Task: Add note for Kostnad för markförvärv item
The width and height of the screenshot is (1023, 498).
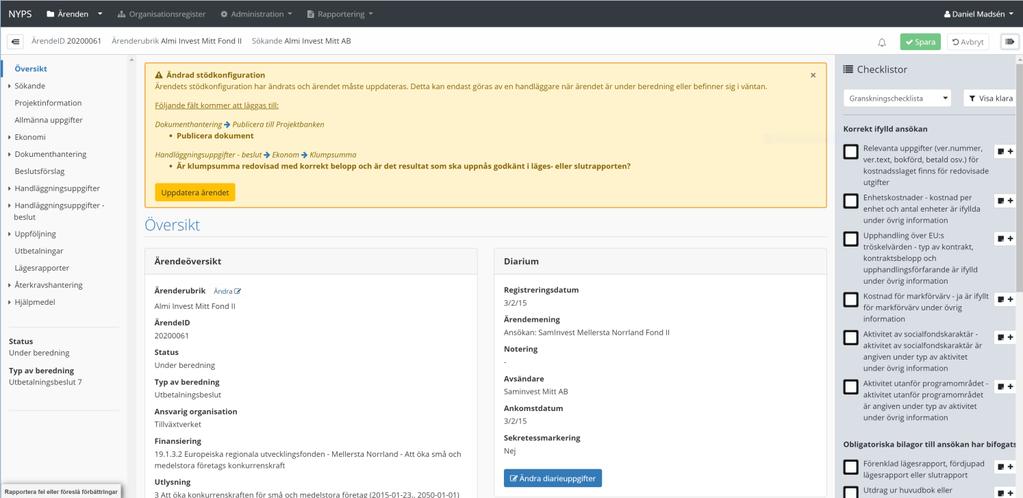Action: coord(1005,299)
